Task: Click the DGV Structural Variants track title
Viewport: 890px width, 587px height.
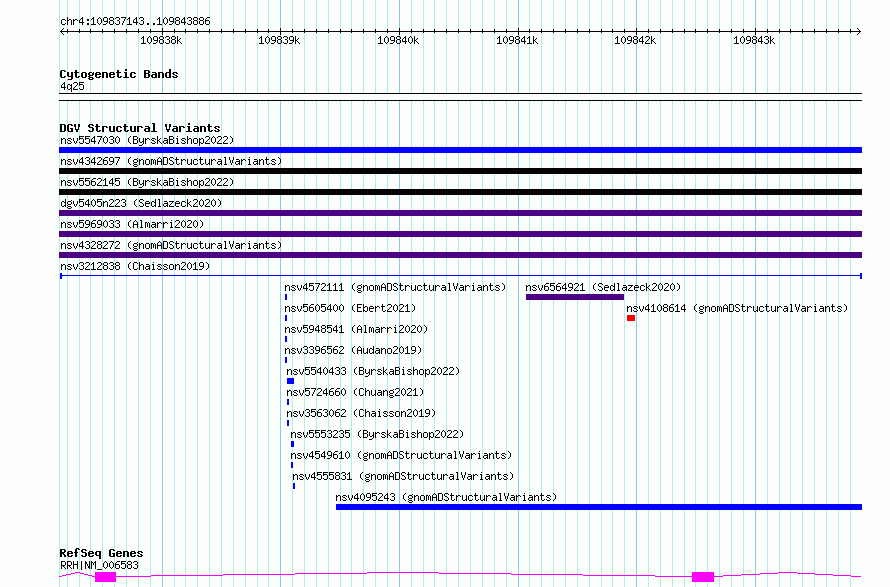Action: pos(140,128)
